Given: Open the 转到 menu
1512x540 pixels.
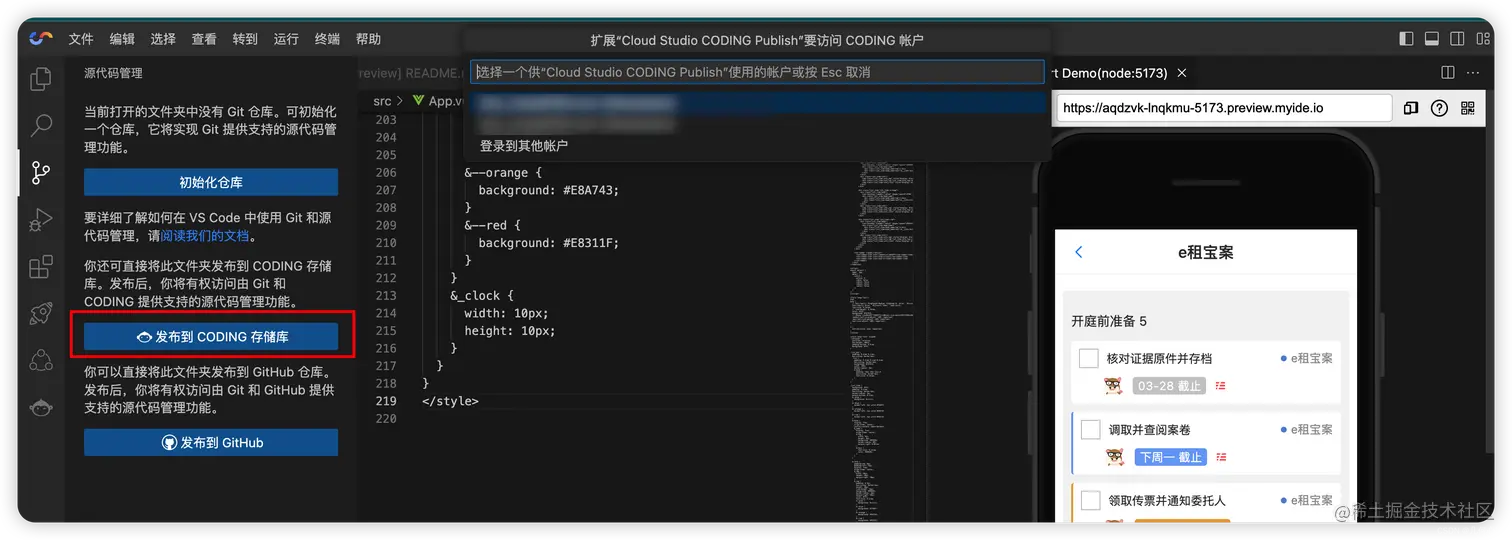Looking at the screenshot, I should (245, 39).
